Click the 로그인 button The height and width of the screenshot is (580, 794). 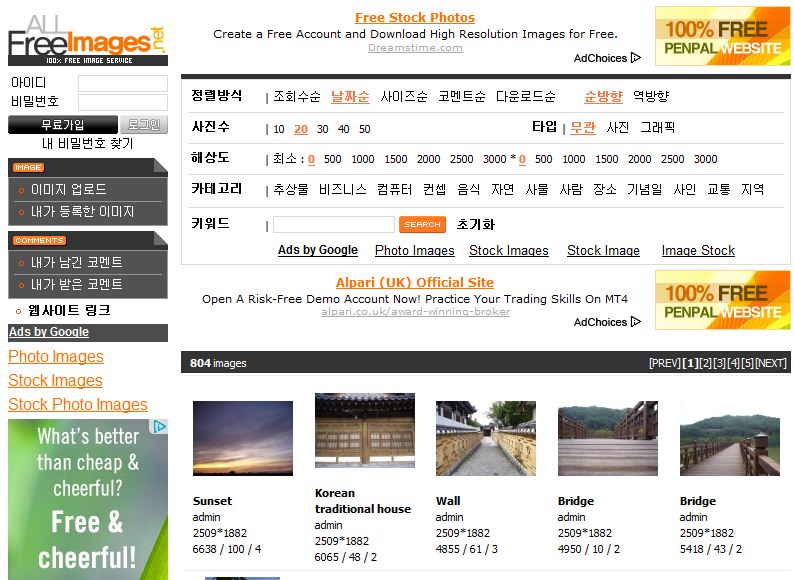click(144, 125)
